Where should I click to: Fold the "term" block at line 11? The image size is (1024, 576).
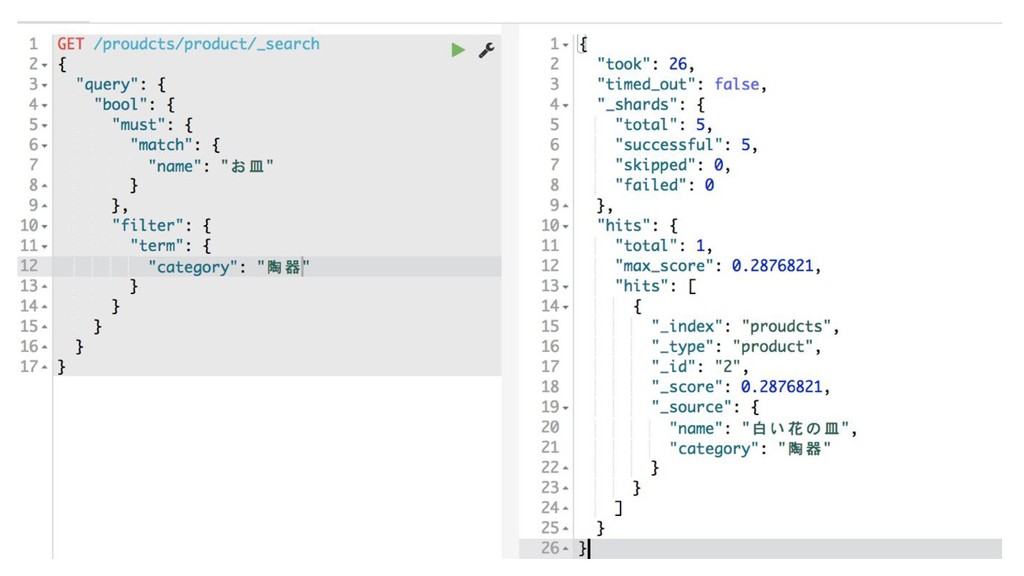point(44,247)
